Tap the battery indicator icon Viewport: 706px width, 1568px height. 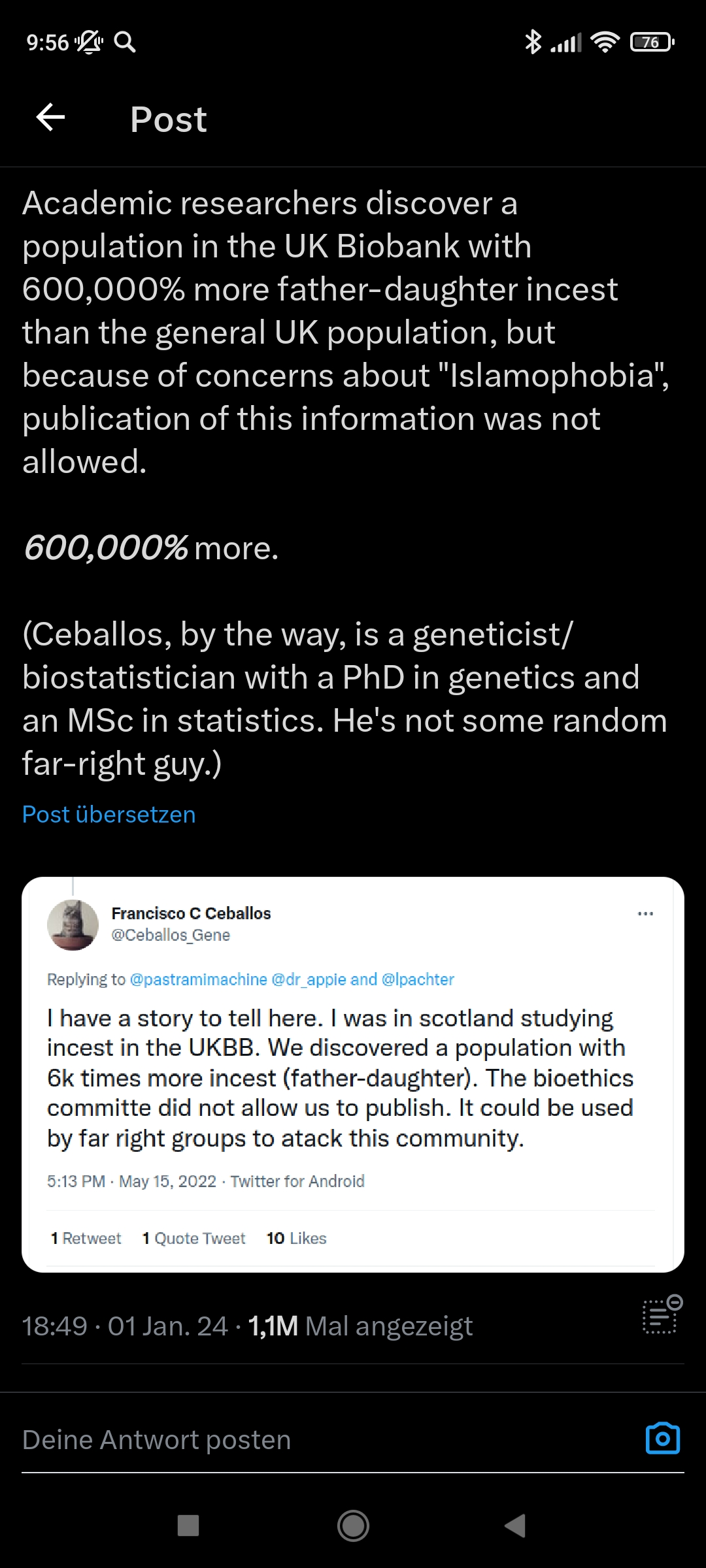[x=651, y=42]
